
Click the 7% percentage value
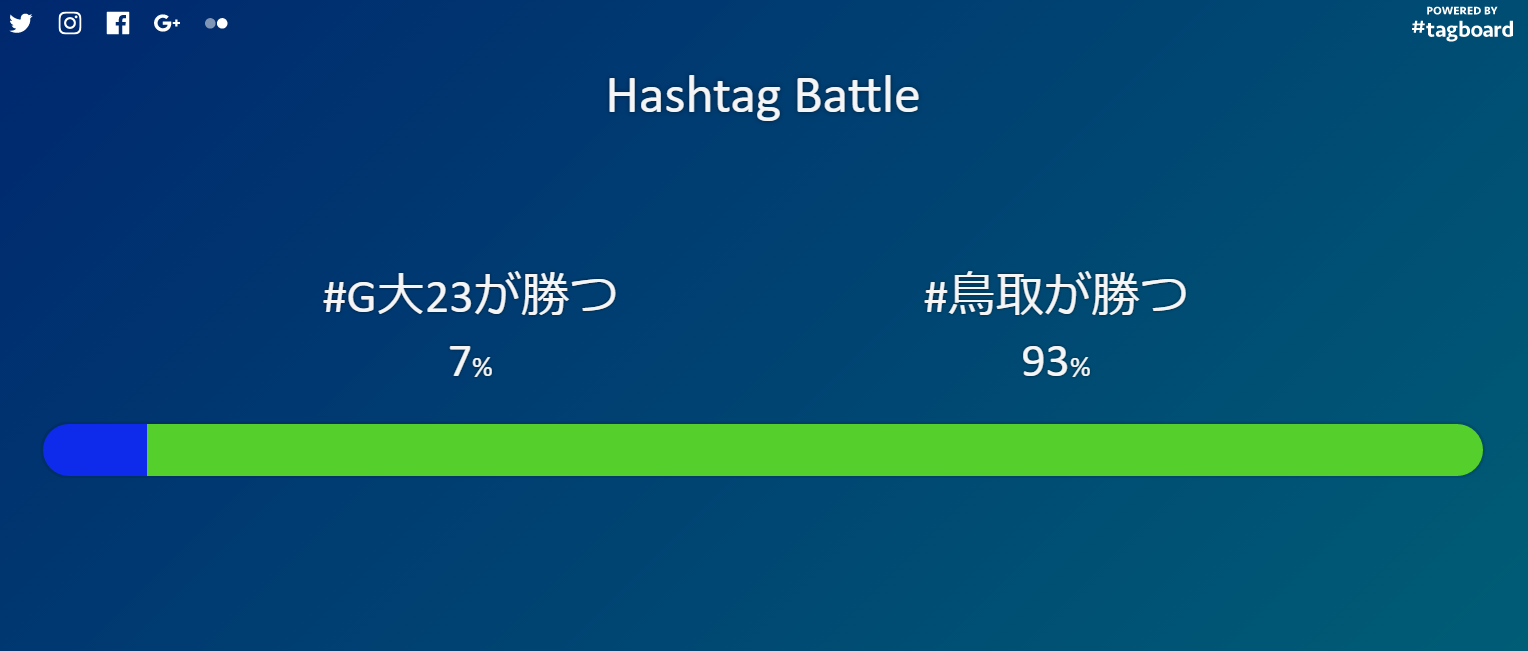[x=470, y=363]
